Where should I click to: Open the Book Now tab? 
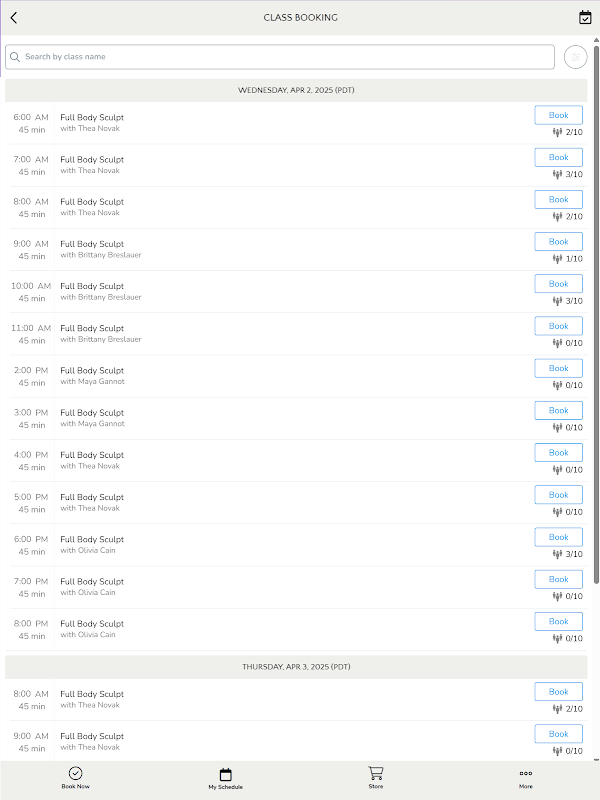[75, 778]
